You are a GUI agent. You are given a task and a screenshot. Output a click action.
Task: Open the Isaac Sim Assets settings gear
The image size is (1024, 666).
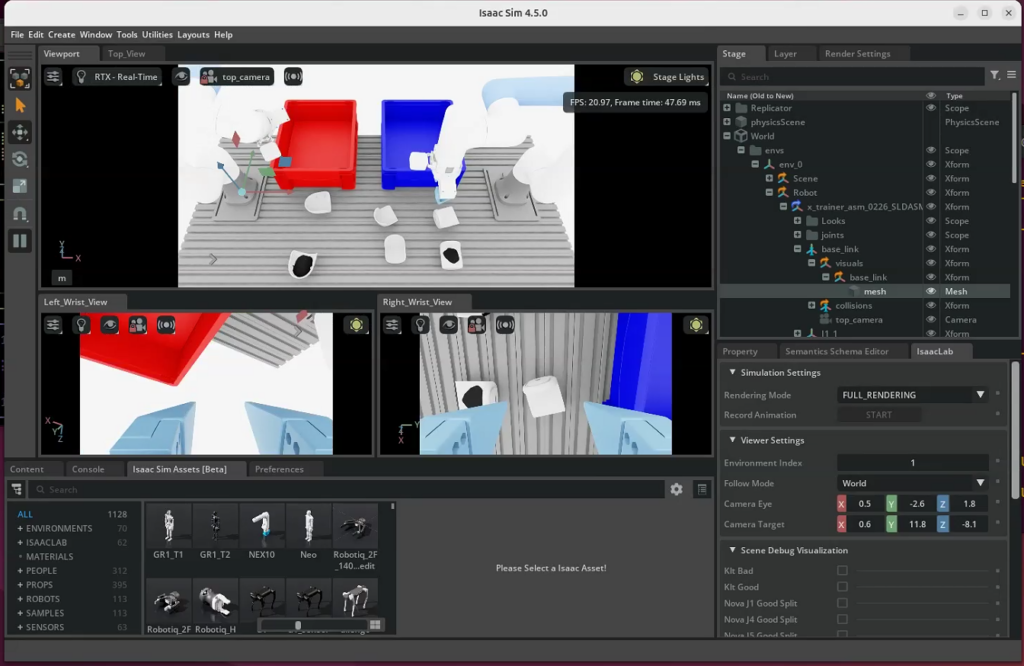coord(677,489)
